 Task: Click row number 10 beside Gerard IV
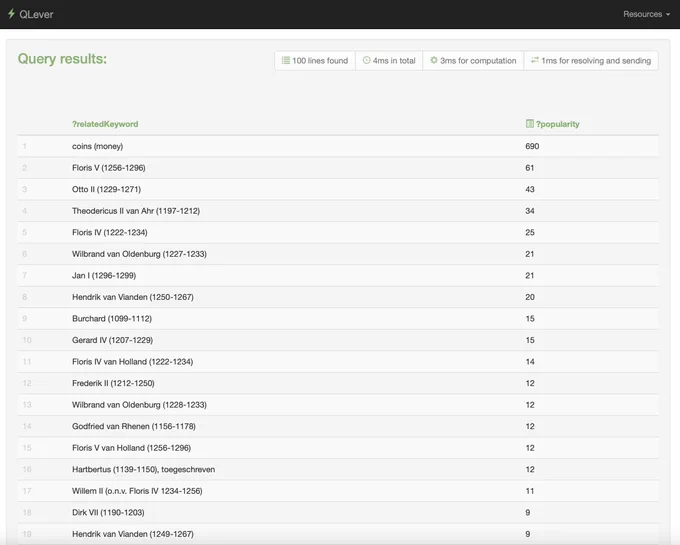[27, 340]
